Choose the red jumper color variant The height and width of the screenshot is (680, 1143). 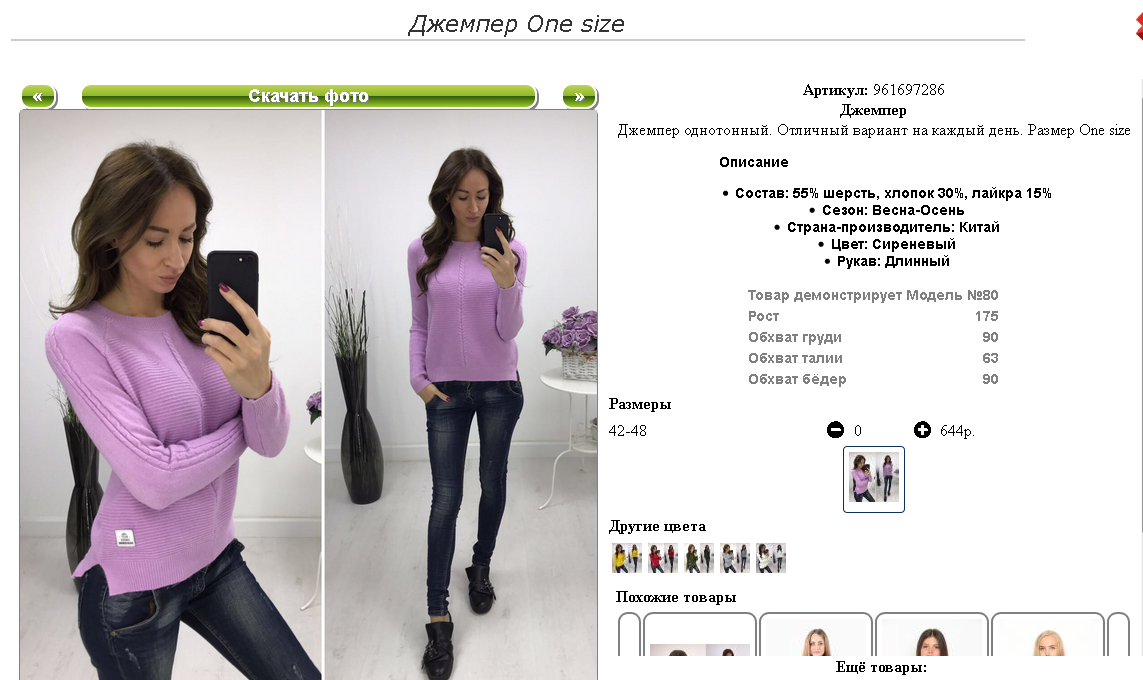click(x=663, y=558)
